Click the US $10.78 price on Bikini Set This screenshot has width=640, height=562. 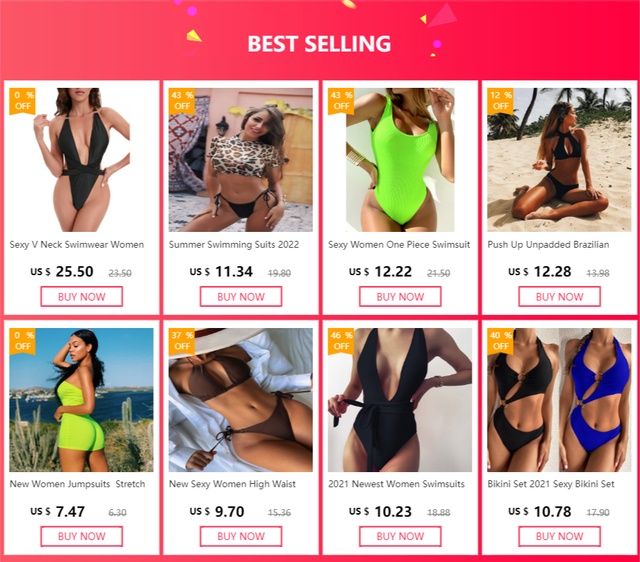pos(540,511)
